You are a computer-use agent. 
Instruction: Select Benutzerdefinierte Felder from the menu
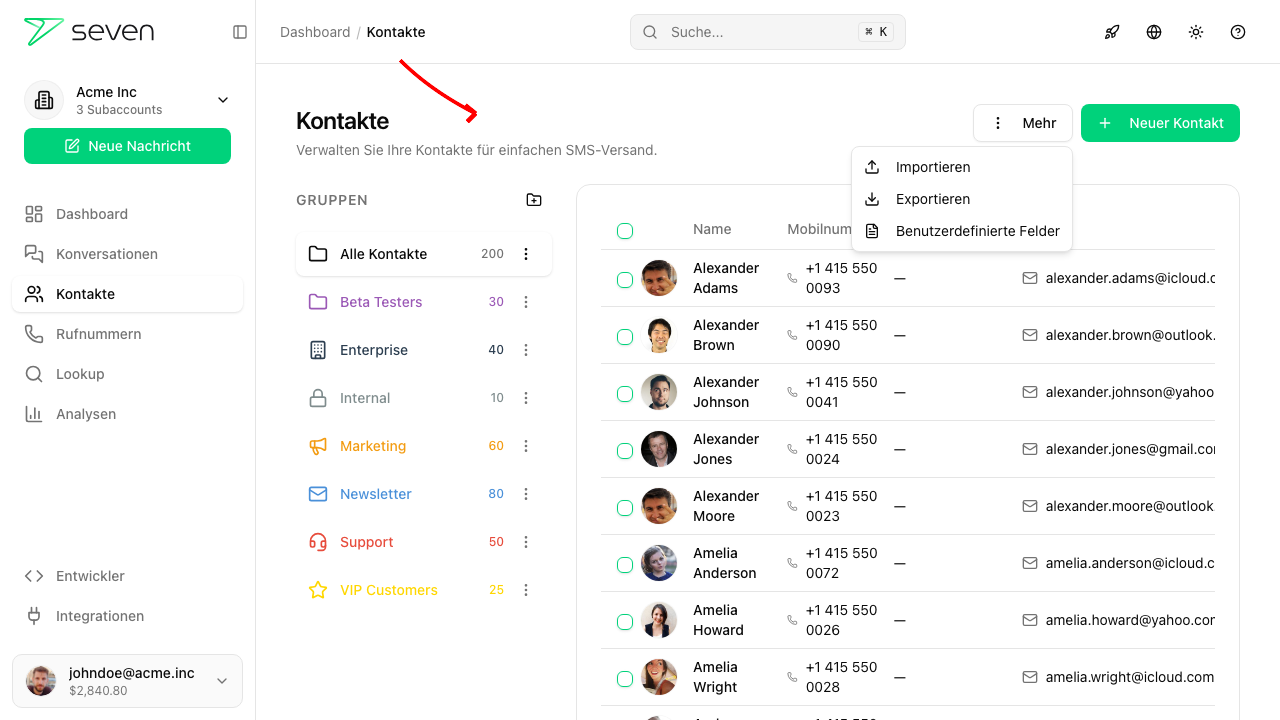(978, 231)
